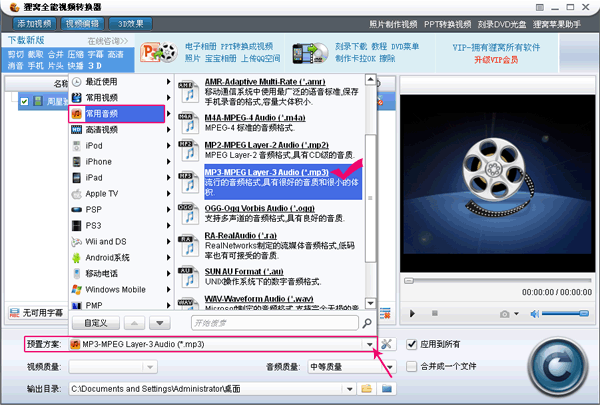The width and height of the screenshot is (600, 405).
Task: Click 升级VIP会员 link
Action: [496, 60]
